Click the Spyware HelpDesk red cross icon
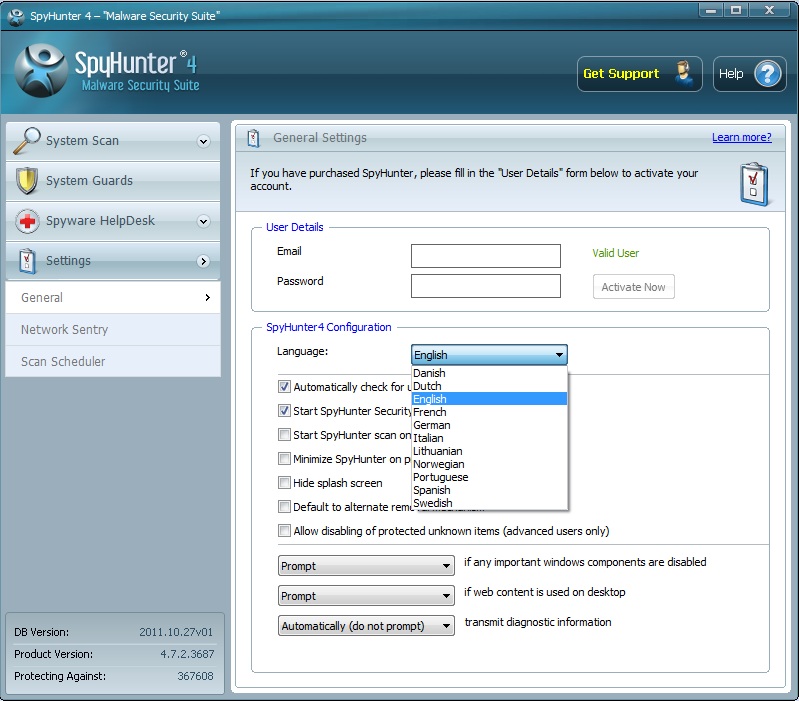 pyautogui.click(x=28, y=221)
